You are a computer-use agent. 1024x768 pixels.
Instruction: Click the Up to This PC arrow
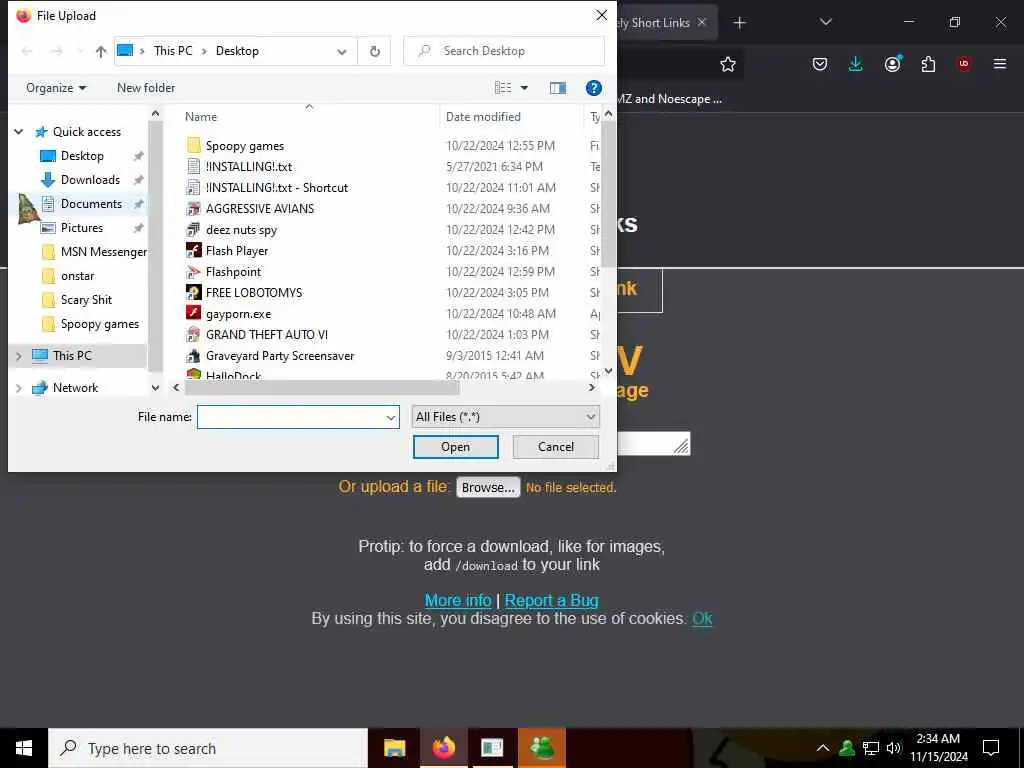(101, 51)
